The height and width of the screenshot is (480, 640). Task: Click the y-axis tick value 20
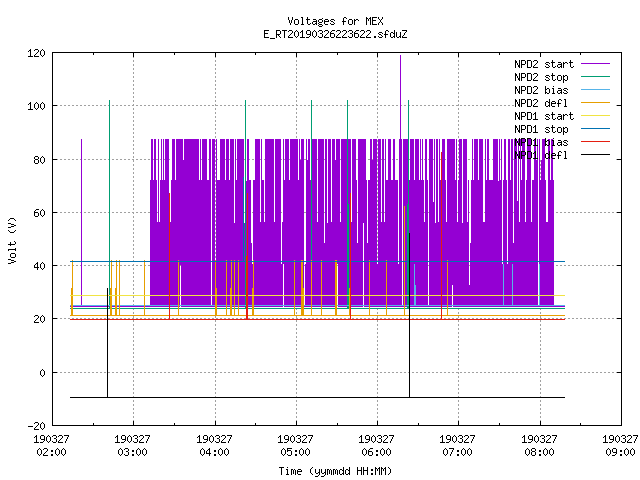(x=39, y=319)
